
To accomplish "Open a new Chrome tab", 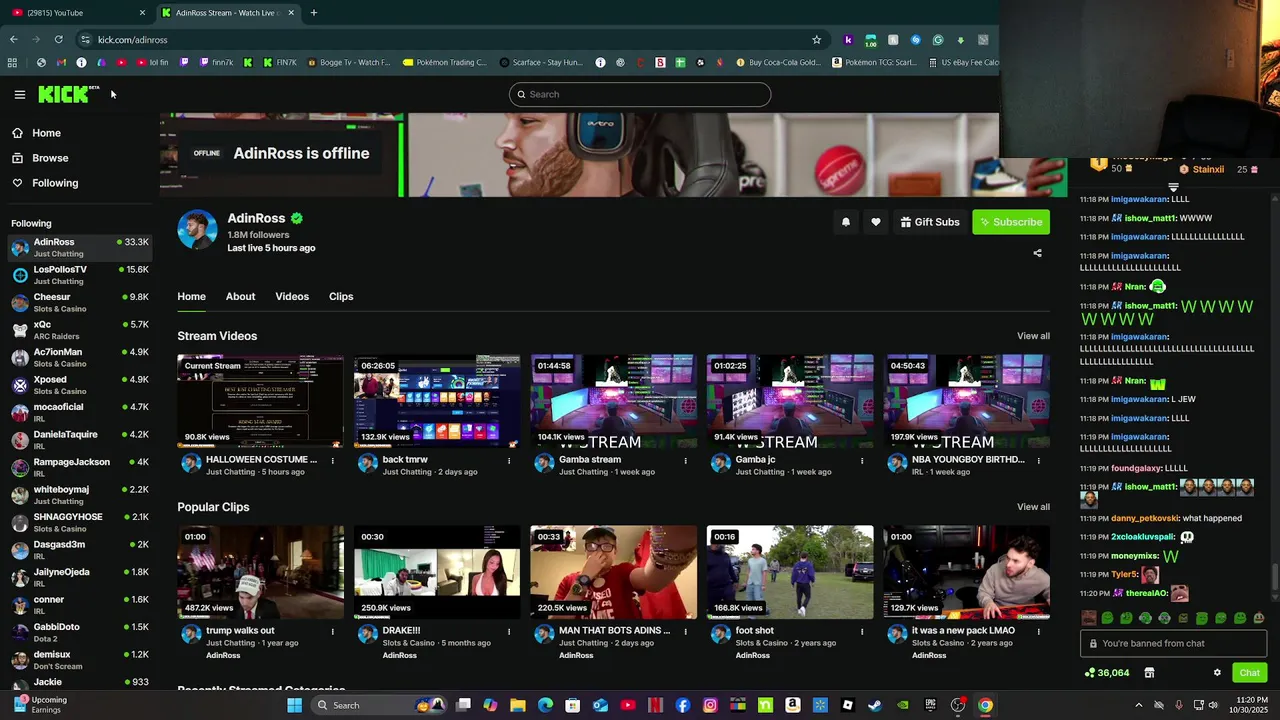I will point(314,13).
